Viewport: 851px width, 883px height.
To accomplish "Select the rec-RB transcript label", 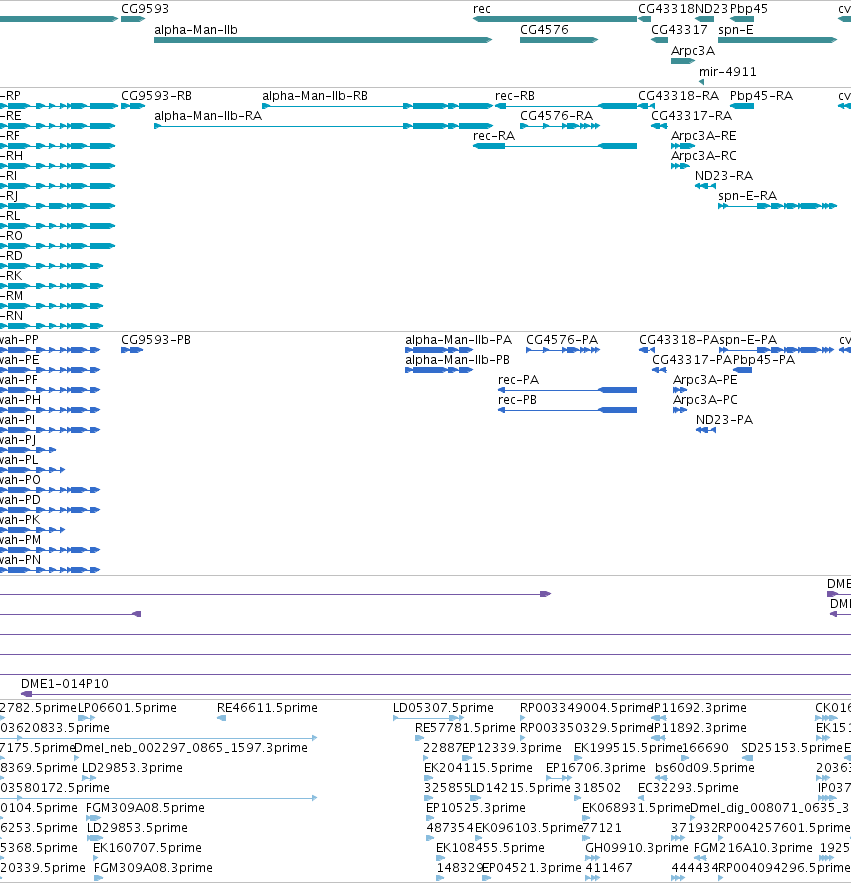I will point(515,96).
